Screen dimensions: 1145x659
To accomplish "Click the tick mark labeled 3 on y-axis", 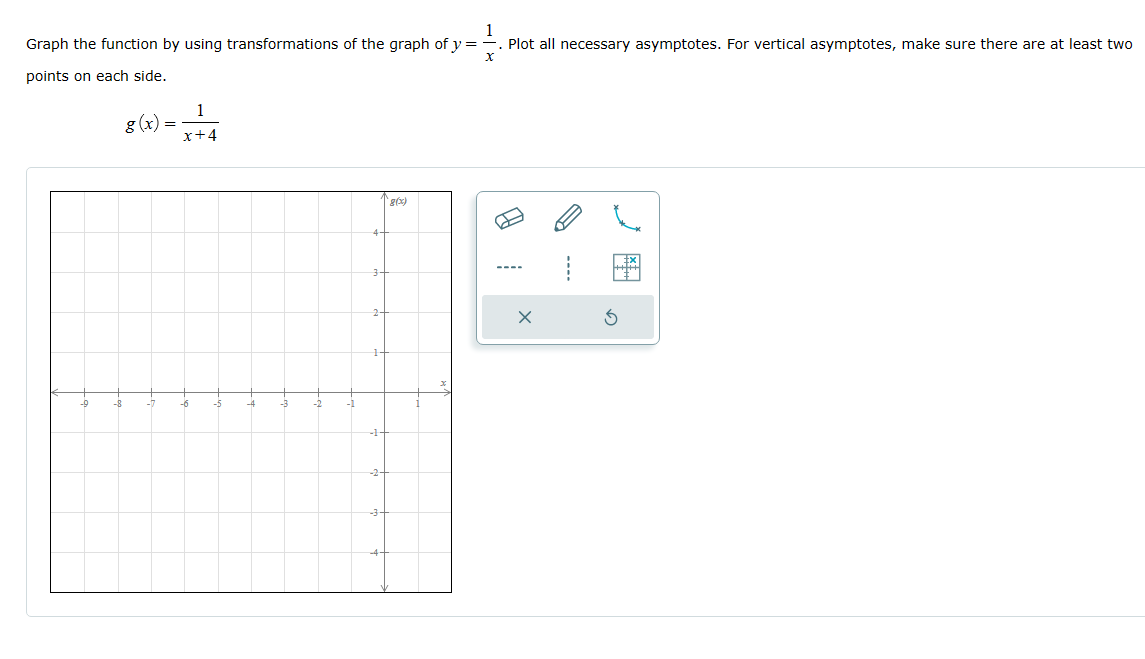I will point(374,272).
